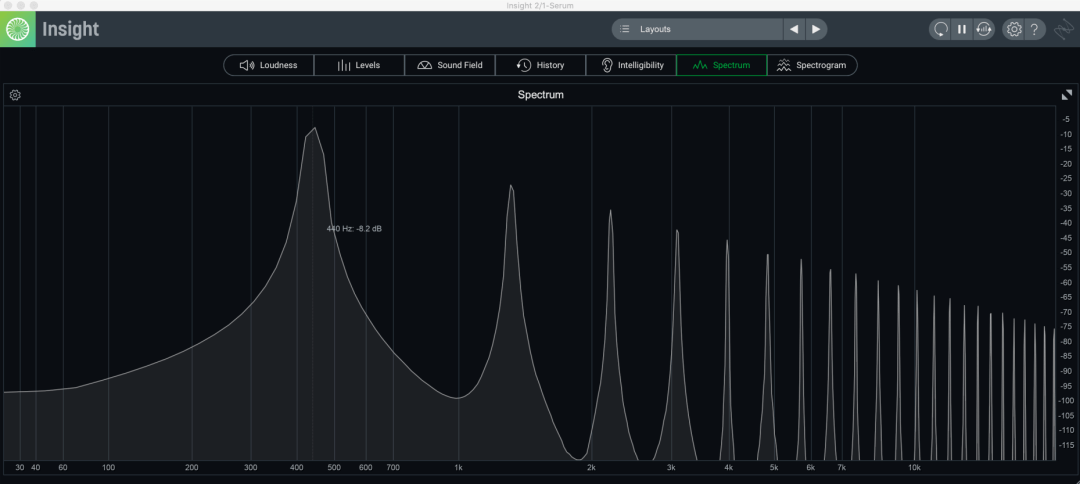This screenshot has height=484, width=1080.
Task: Open Spectrum panel settings gear
Action: coord(15,95)
